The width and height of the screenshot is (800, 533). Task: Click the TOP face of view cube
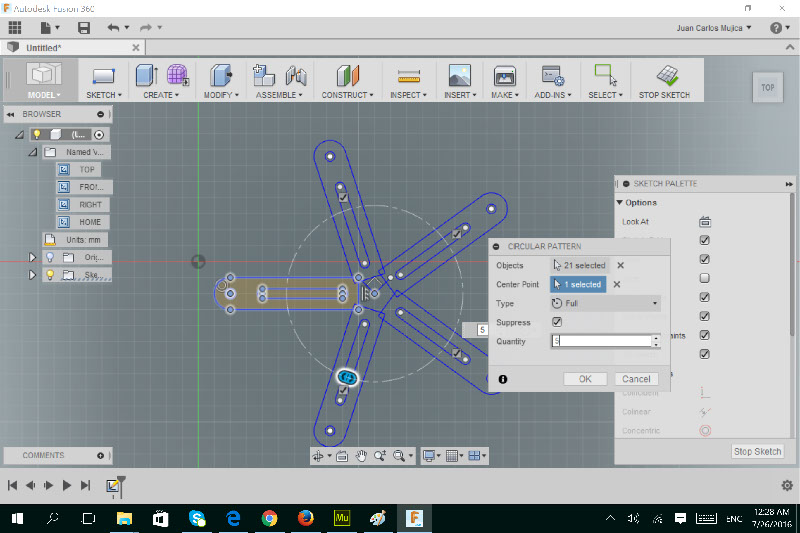click(767, 87)
